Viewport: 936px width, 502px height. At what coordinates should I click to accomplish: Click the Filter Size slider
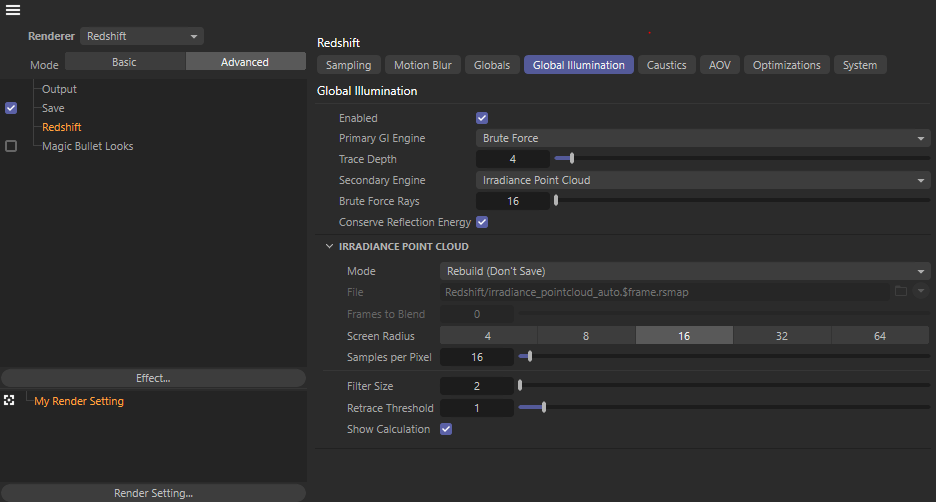(724, 386)
